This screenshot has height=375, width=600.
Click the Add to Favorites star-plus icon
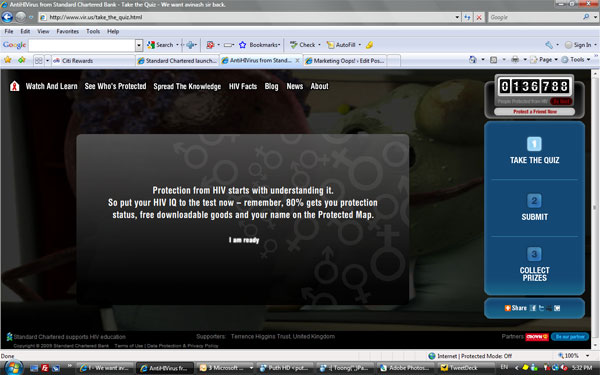(x=22, y=60)
